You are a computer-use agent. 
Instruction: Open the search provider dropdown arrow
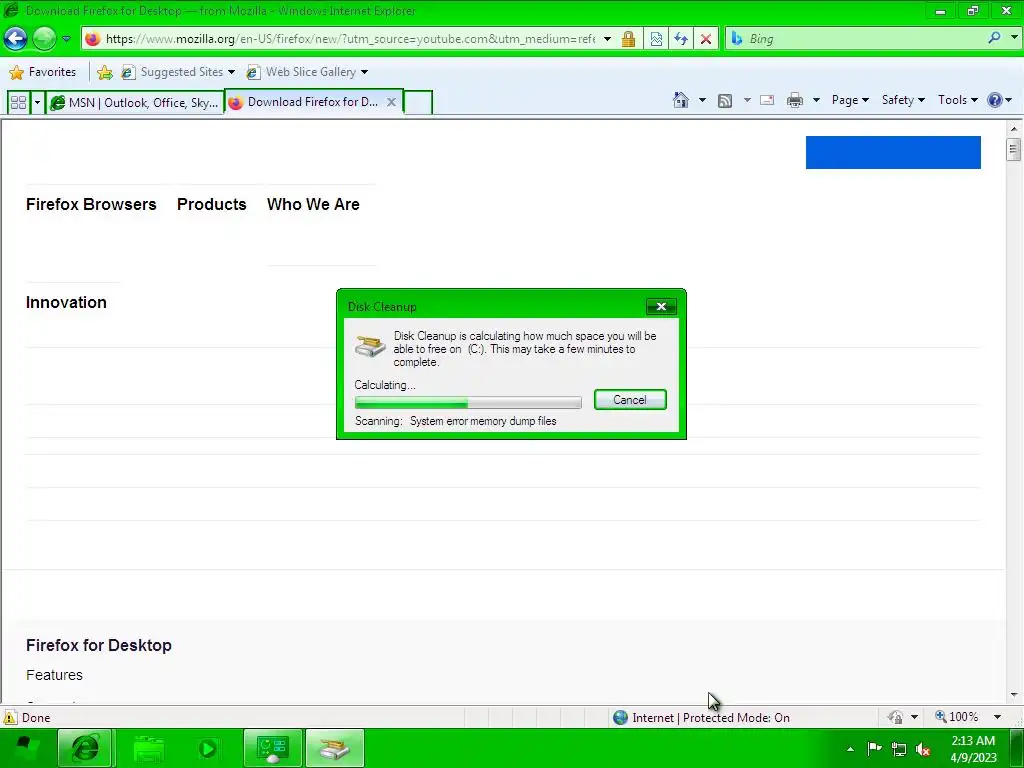(1014, 38)
